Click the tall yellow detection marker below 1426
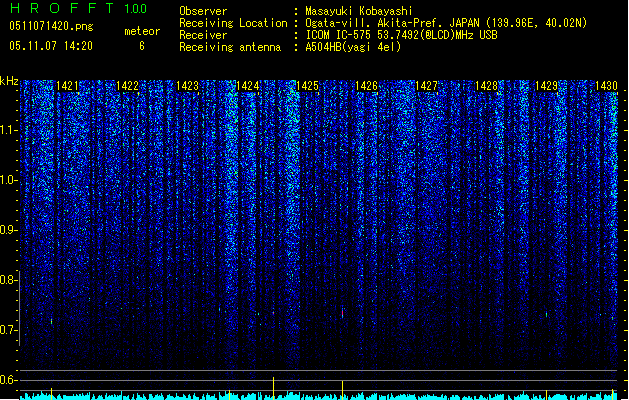This screenshot has width=629, height=400. [342, 390]
